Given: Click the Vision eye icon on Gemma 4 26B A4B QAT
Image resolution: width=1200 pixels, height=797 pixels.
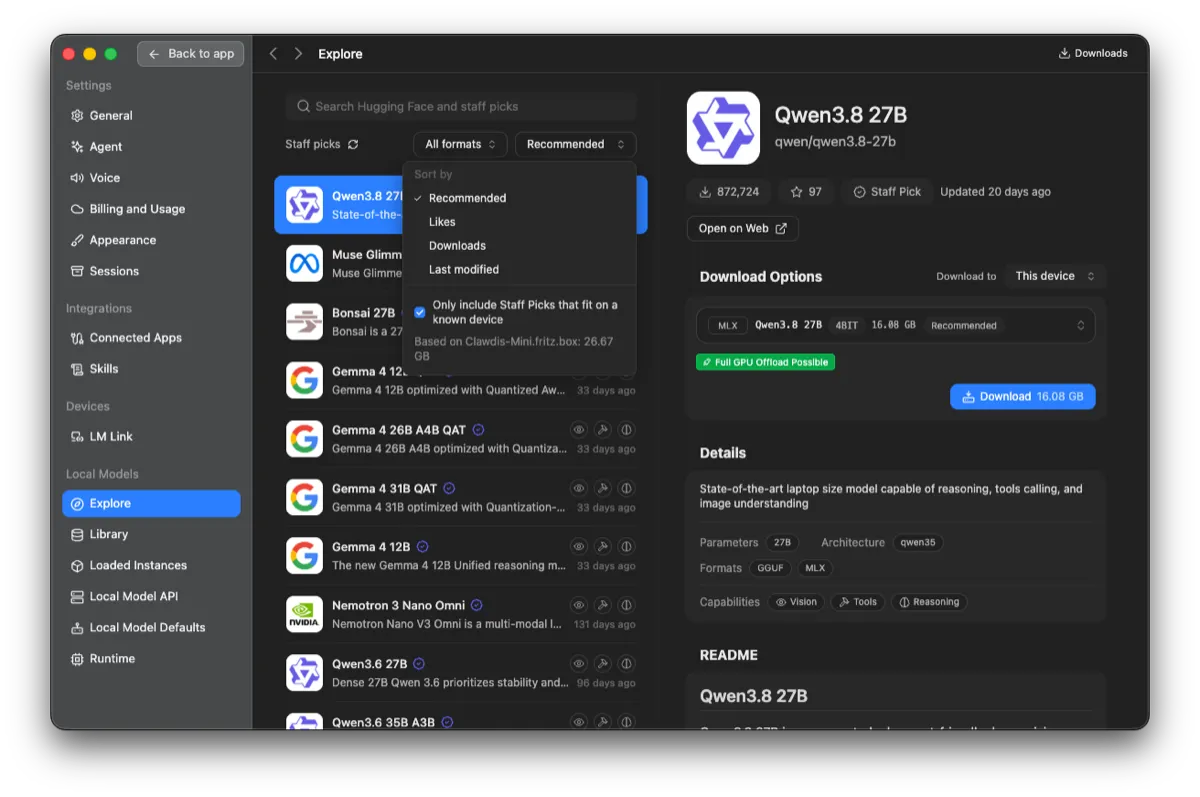Looking at the screenshot, I should 578,430.
